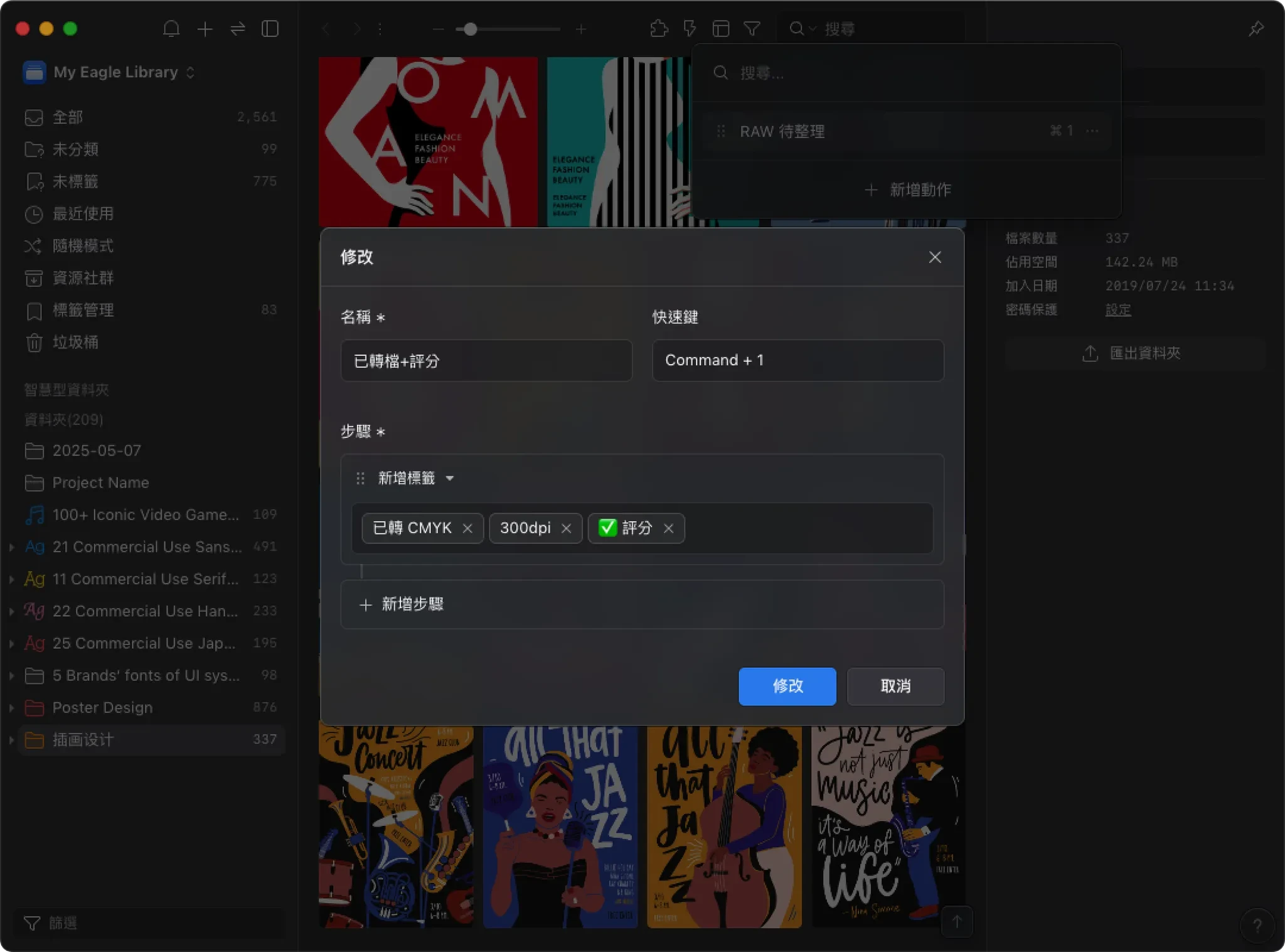Screen dimensions: 1285x952
Task: Click the 篩選 filter at sidebar bottom
Action: point(149,923)
